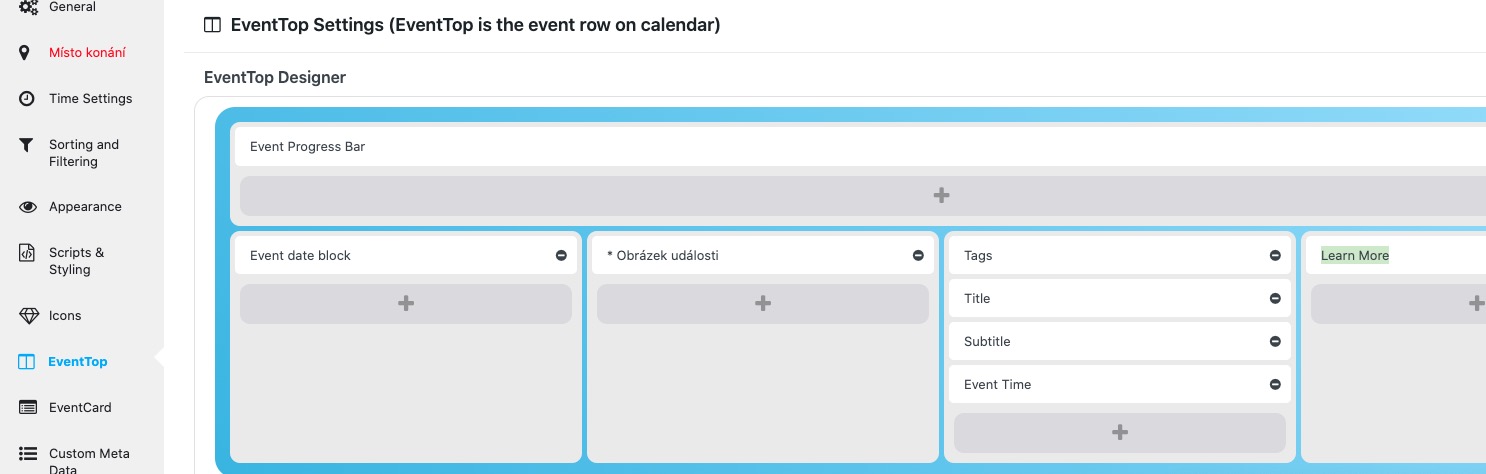Remove the Event date block field
This screenshot has width=1486, height=474.
pyautogui.click(x=561, y=256)
